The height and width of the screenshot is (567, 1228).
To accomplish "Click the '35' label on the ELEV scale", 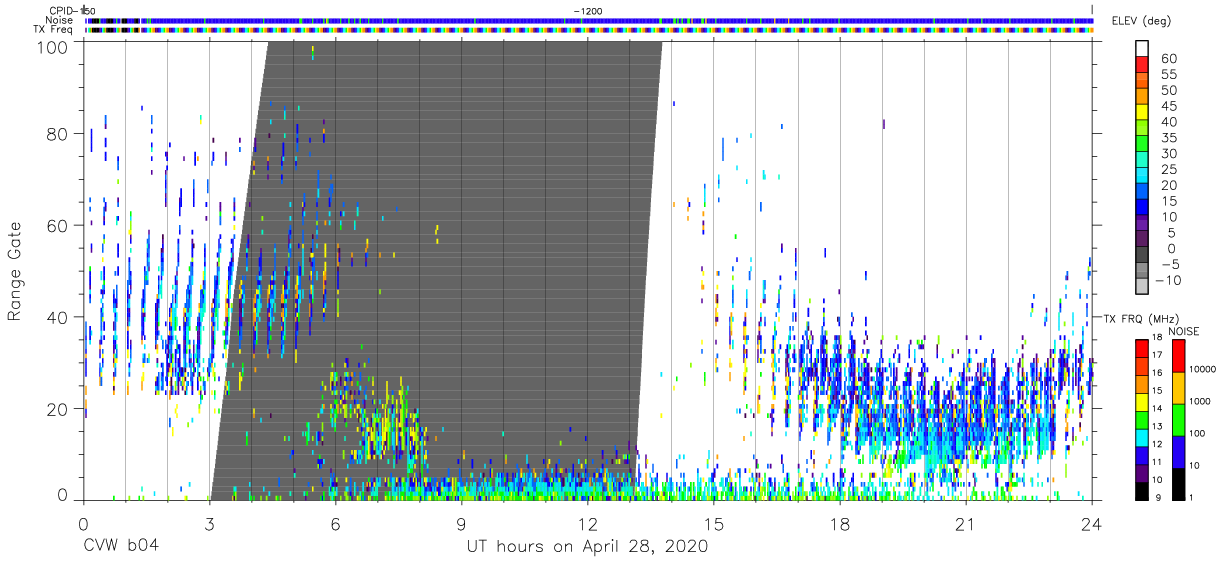I will tap(1169, 137).
